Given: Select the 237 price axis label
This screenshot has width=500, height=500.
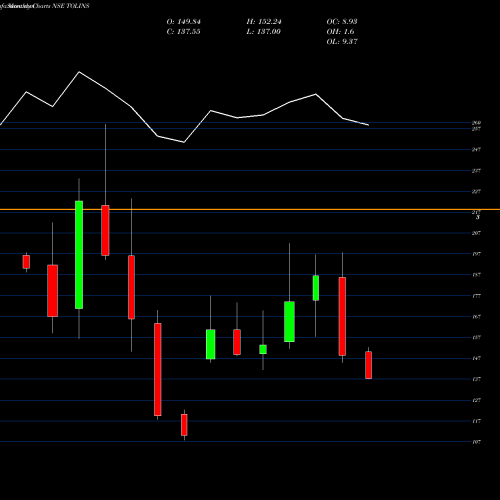Looking at the screenshot, I should 476,171.
